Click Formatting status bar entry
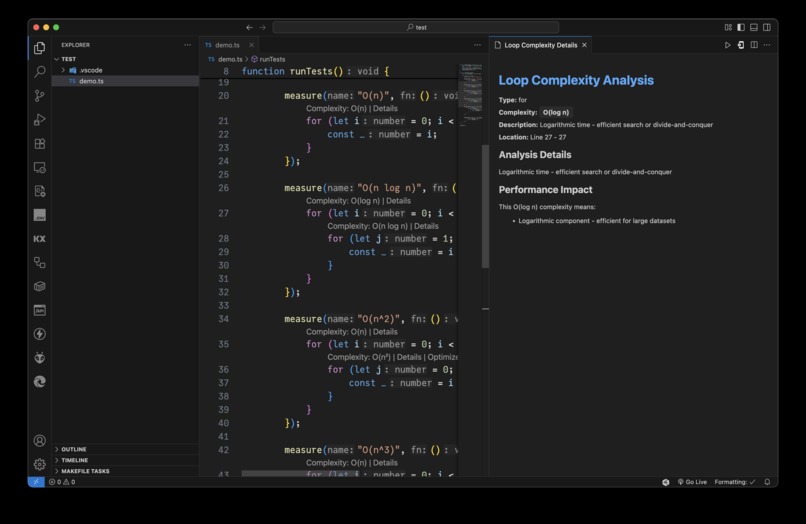Screen dimensions: 806x524 (x=735, y=482)
